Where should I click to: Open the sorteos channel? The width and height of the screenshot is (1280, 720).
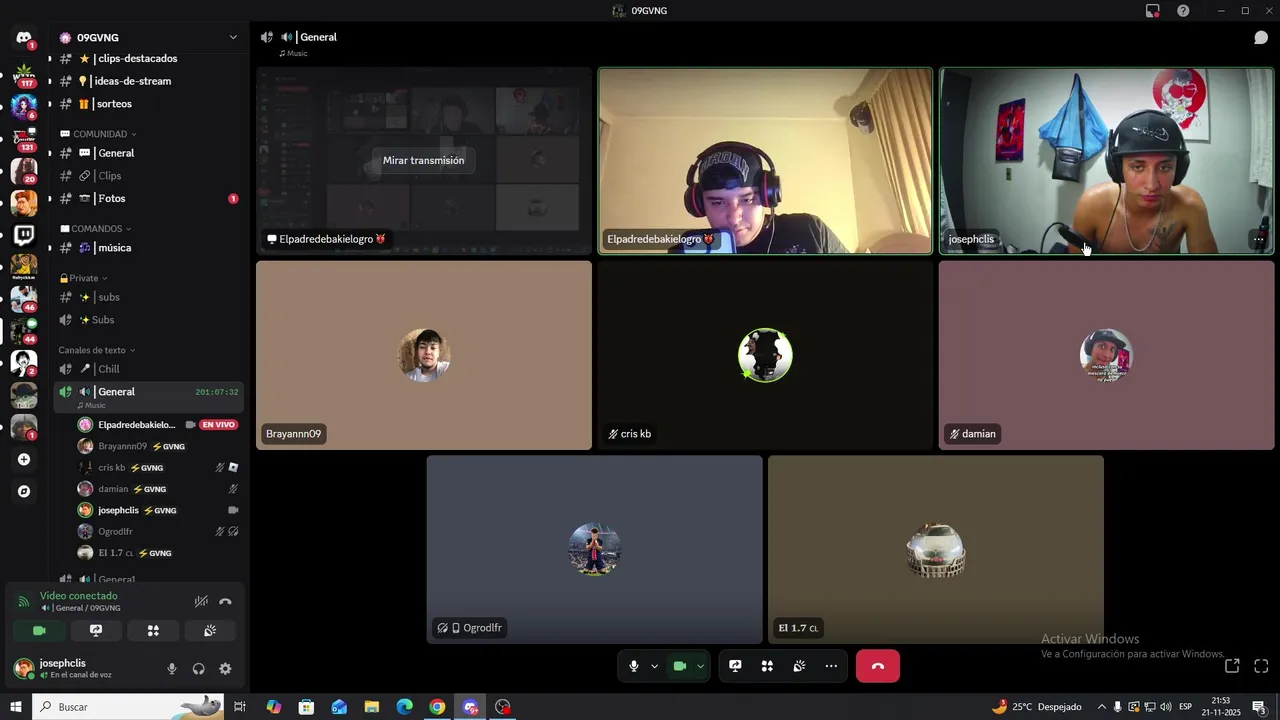148,104
